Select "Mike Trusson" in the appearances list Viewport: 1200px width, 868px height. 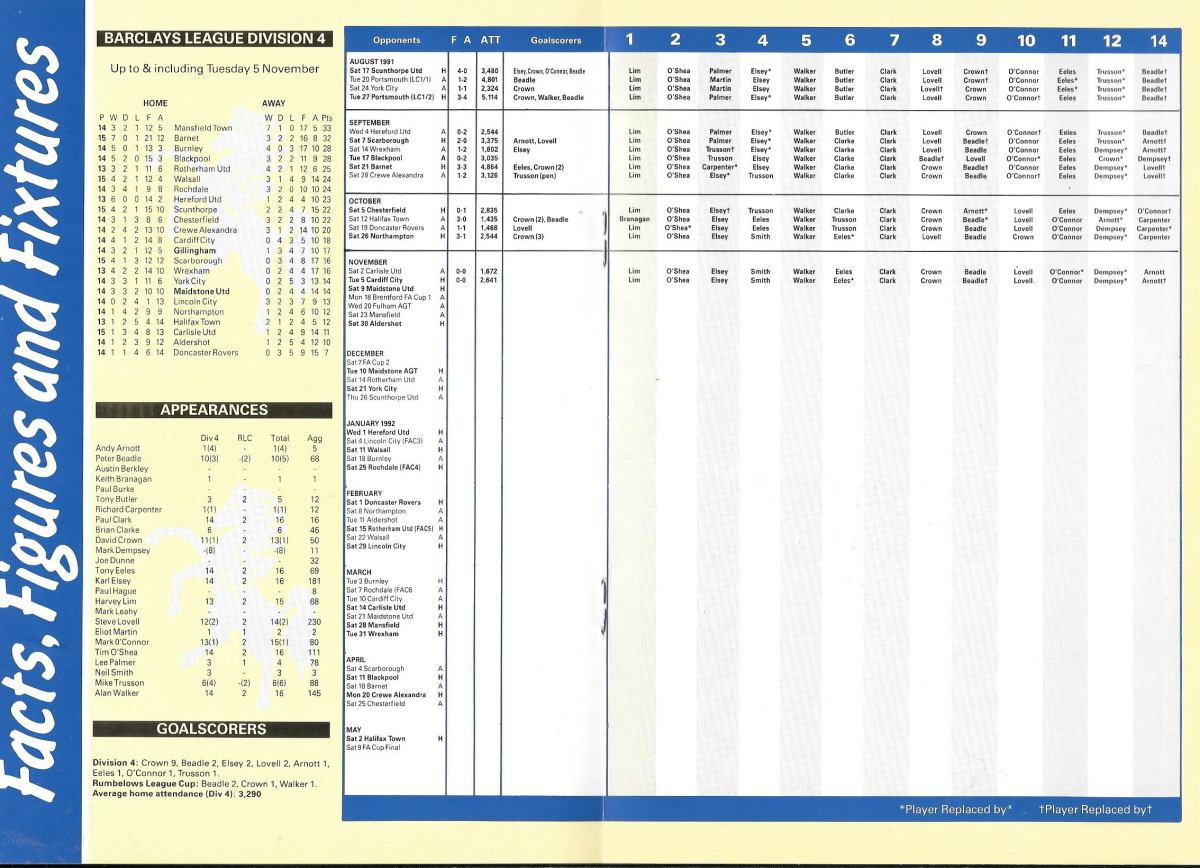(x=120, y=683)
